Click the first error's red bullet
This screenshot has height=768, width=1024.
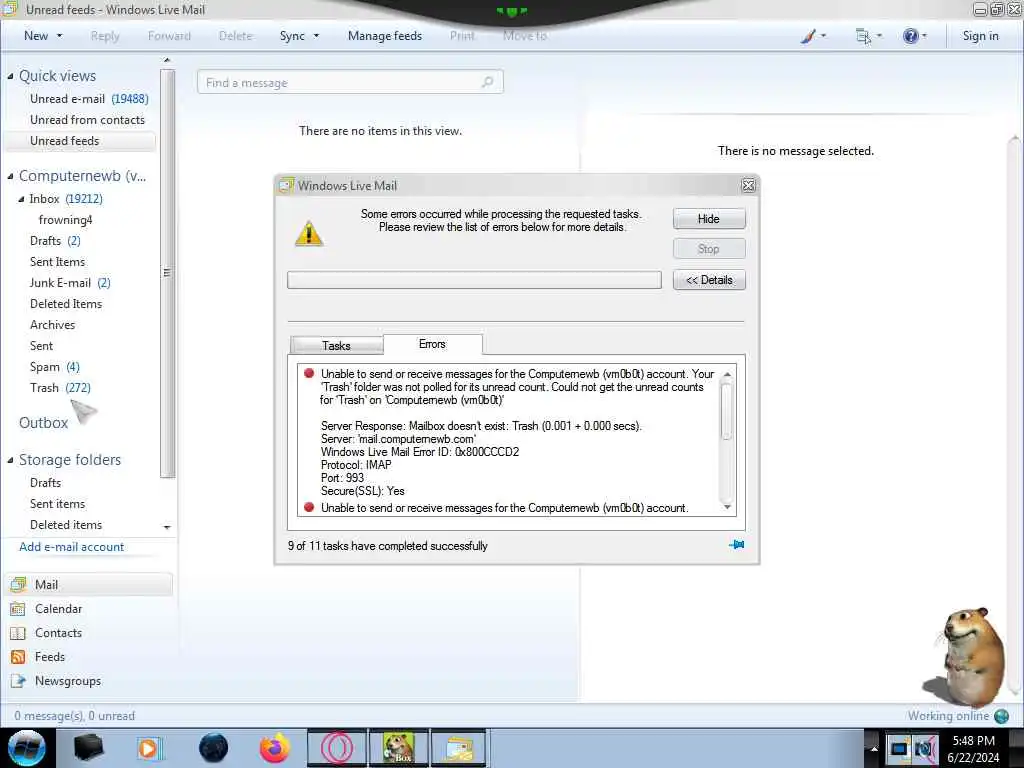tap(309, 374)
